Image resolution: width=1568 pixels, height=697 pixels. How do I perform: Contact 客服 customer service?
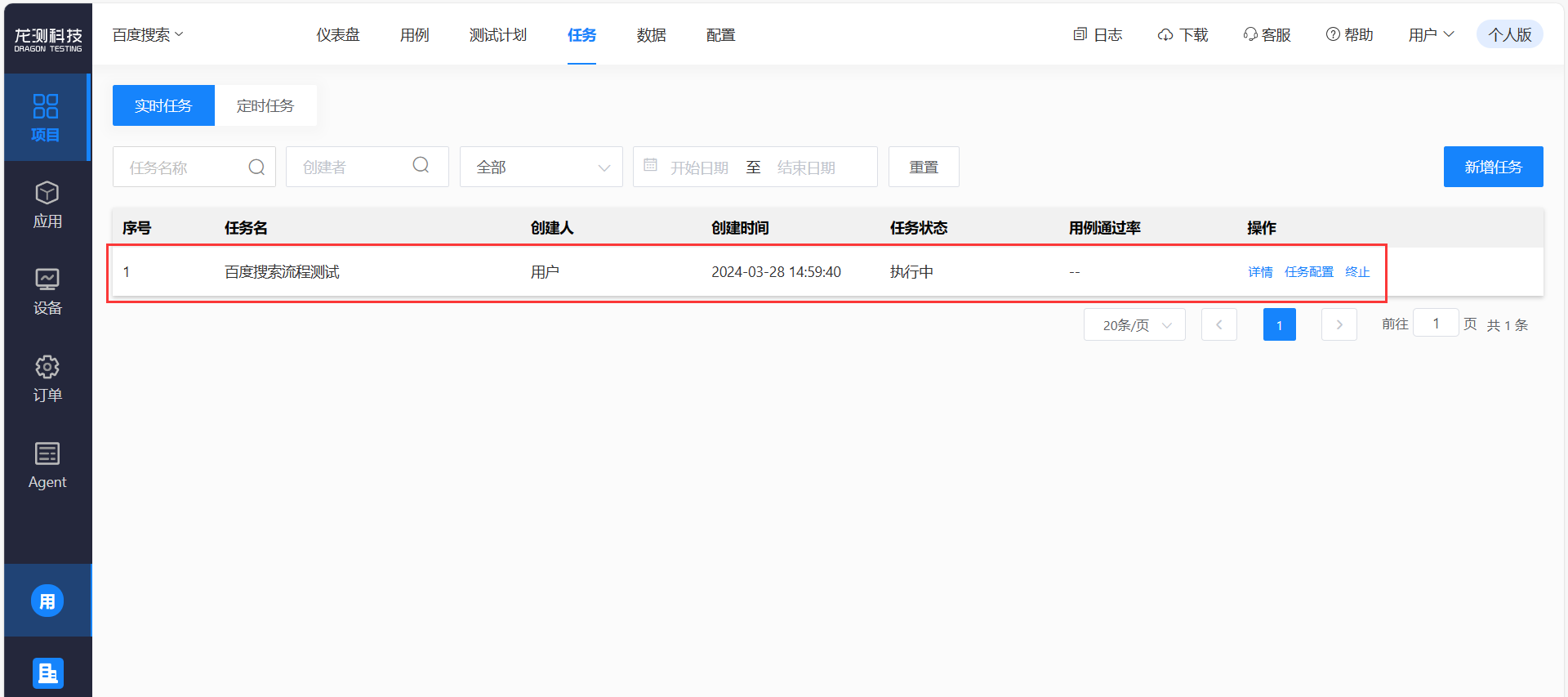coord(1267,34)
